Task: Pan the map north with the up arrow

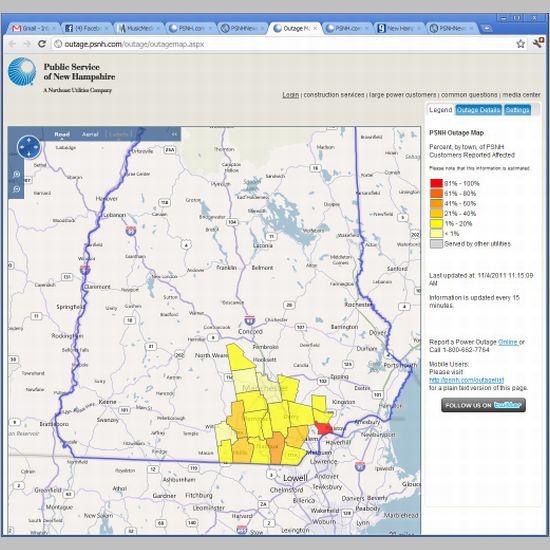Action: point(29,140)
